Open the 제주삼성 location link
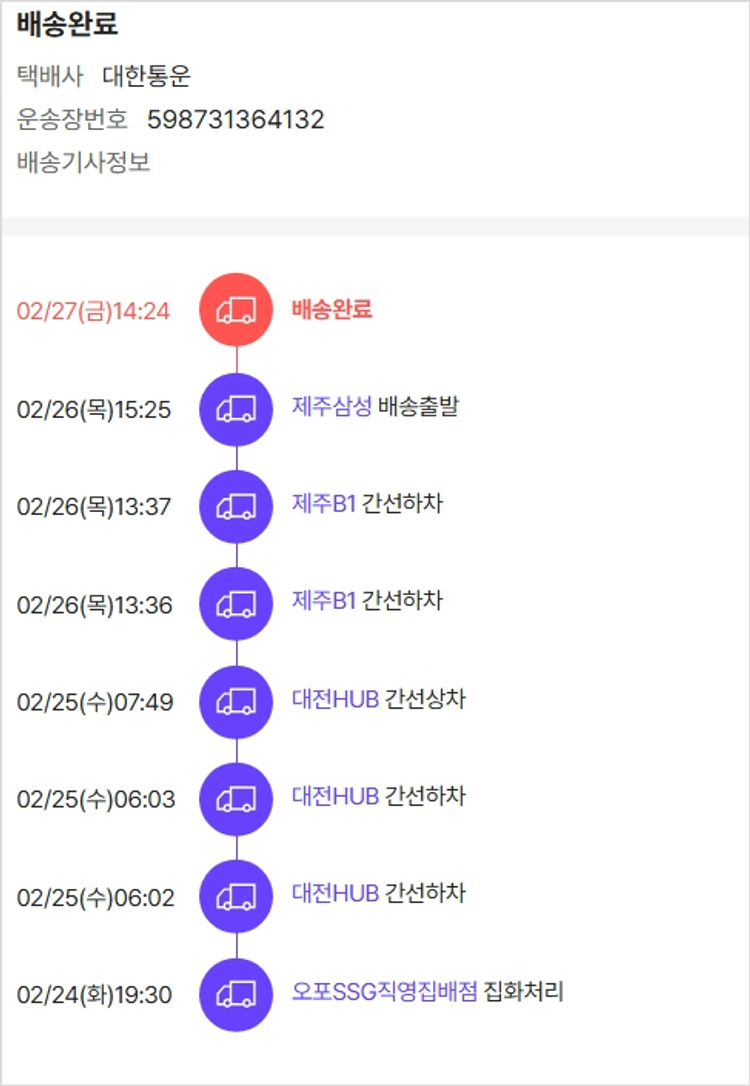 [x=332, y=406]
